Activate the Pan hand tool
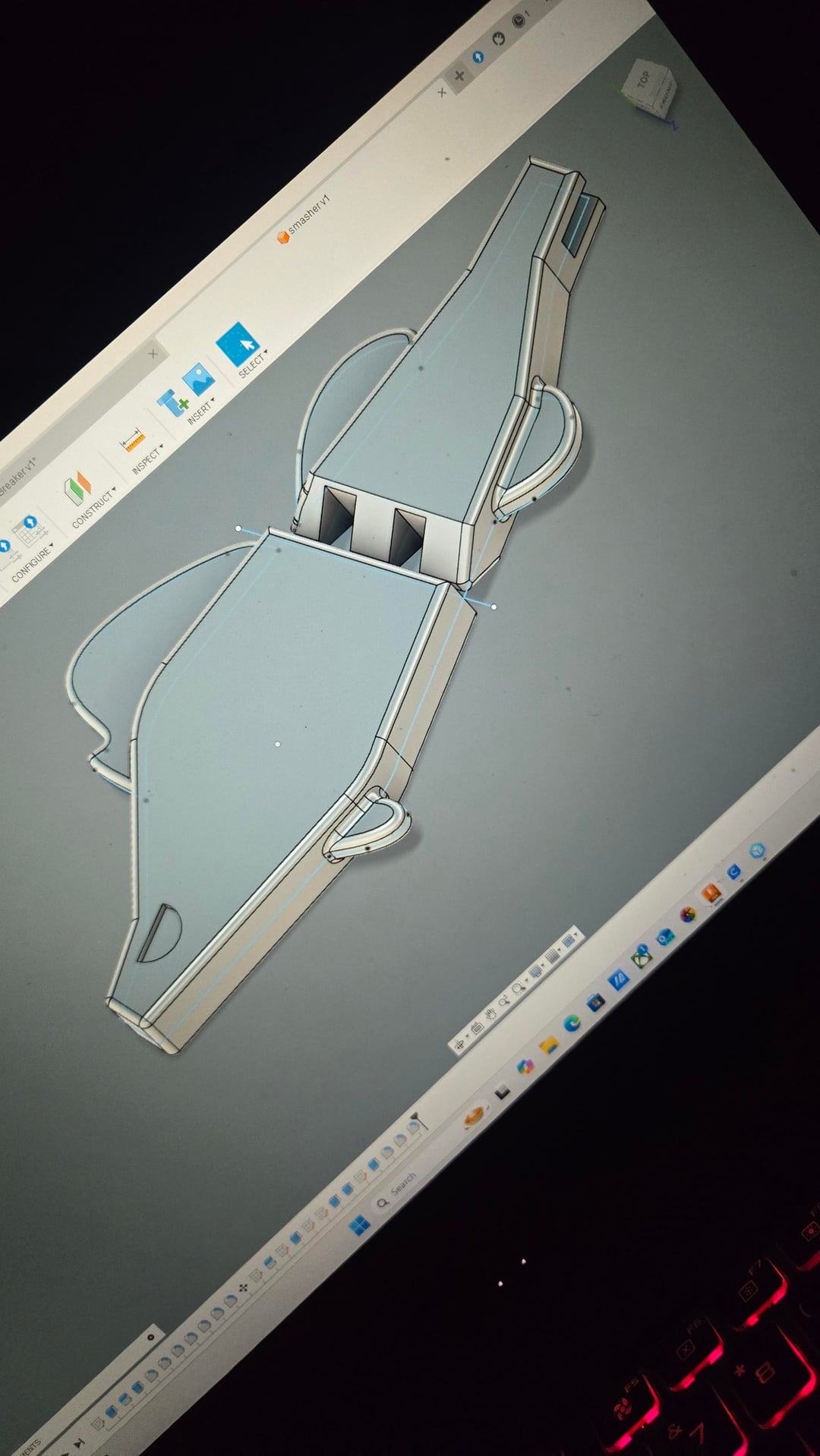 pyautogui.click(x=490, y=1013)
